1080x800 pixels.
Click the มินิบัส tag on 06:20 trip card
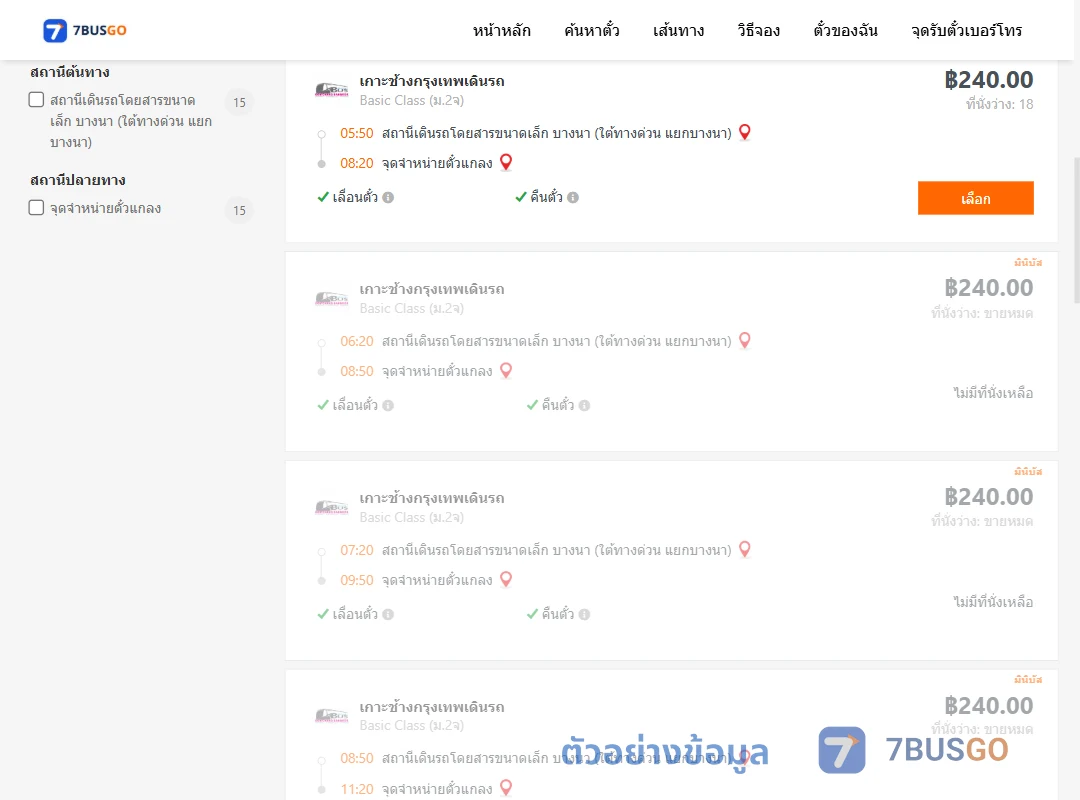[1028, 263]
